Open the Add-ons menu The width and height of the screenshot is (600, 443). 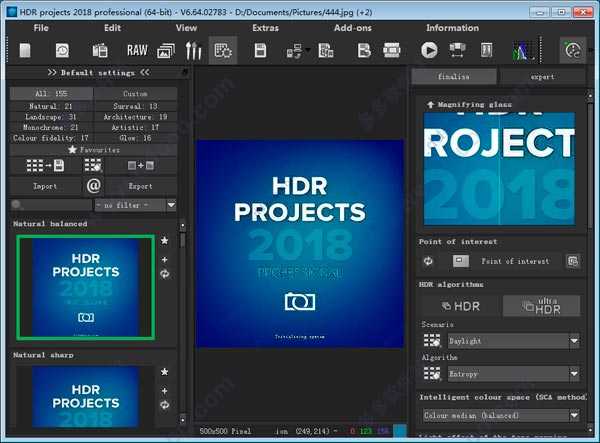[352, 28]
